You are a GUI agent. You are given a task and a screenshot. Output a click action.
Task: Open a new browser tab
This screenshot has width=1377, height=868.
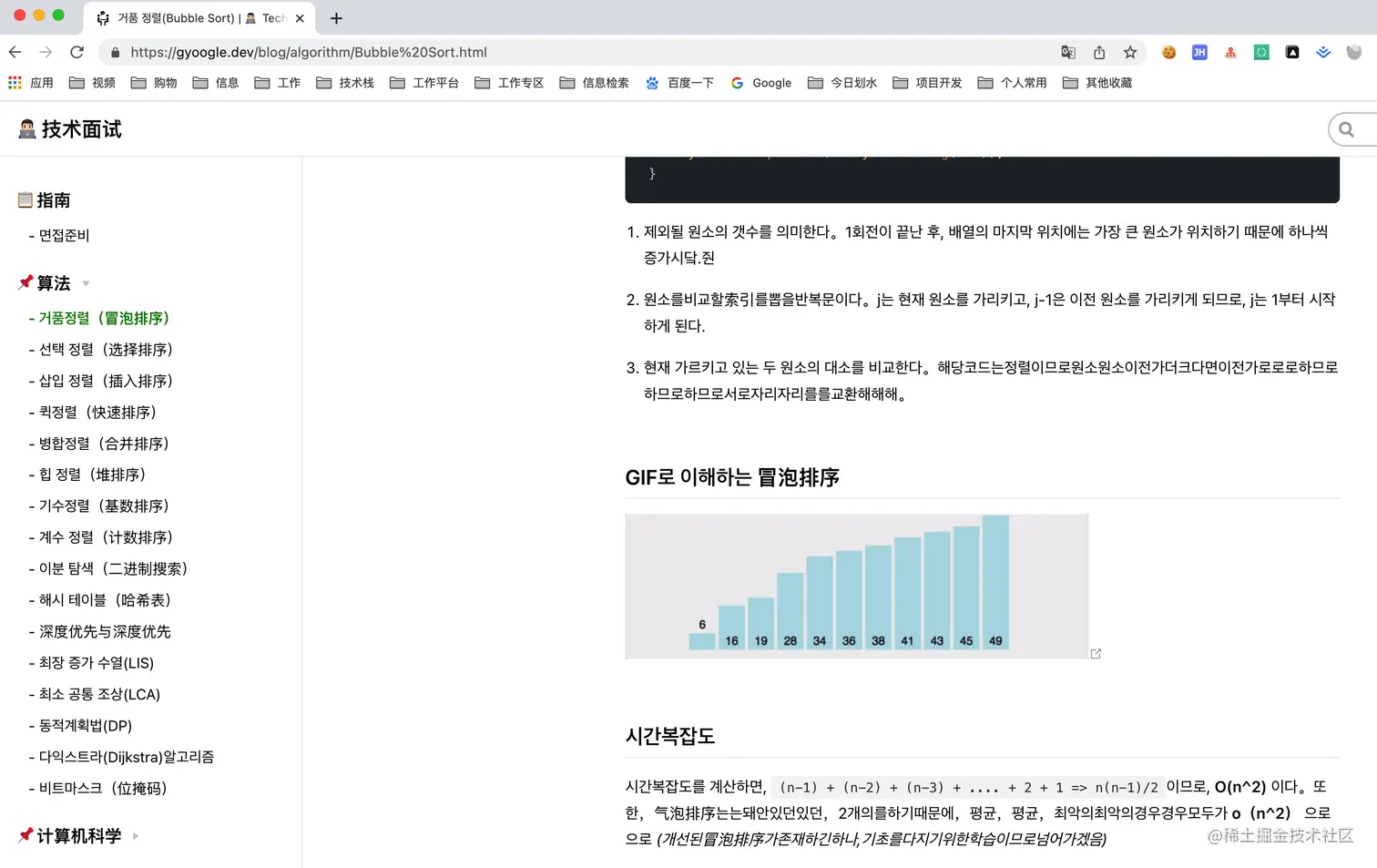click(x=336, y=17)
